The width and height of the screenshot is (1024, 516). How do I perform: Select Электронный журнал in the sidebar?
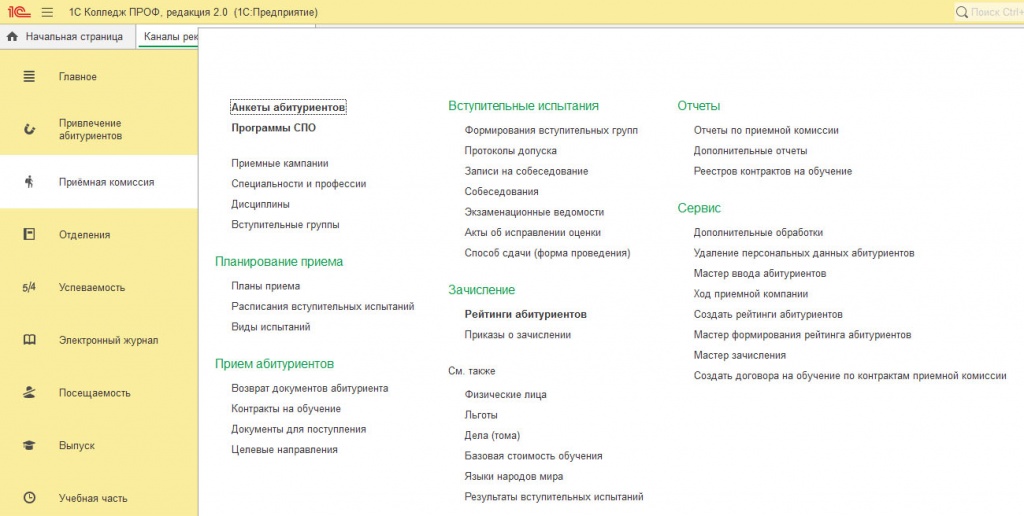click(x=108, y=340)
